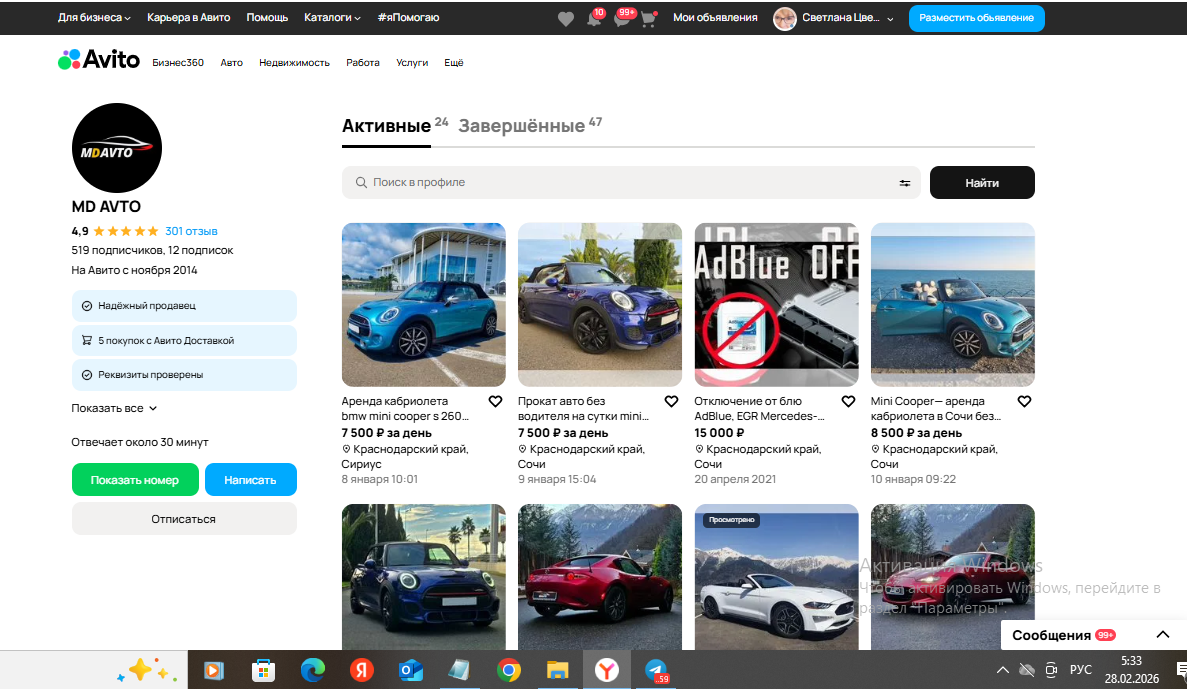This screenshot has height=689, width=1187.
Task: Open 'Работа' category
Action: (x=363, y=63)
